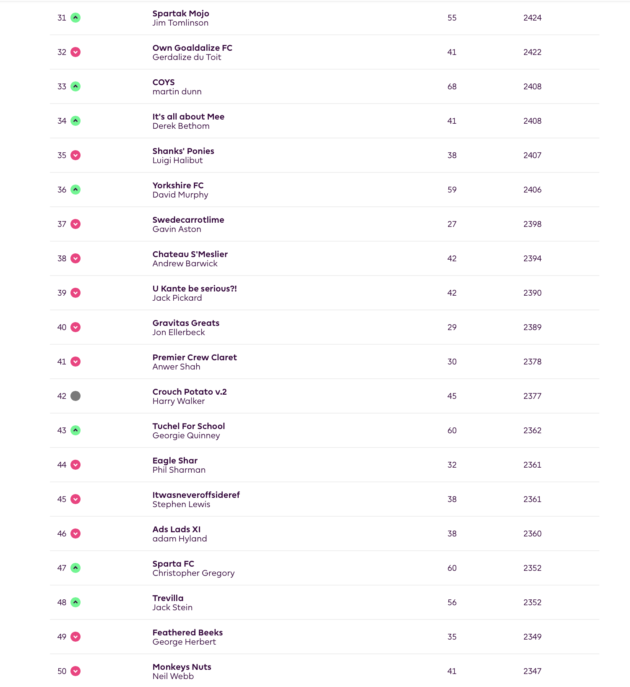Click the green up arrow beside rank 36
Image resolution: width=630 pixels, height=687 pixels.
click(75, 190)
